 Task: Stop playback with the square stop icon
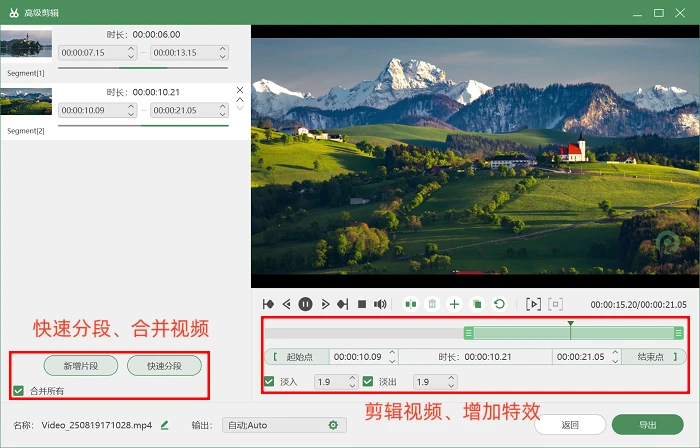pos(362,304)
